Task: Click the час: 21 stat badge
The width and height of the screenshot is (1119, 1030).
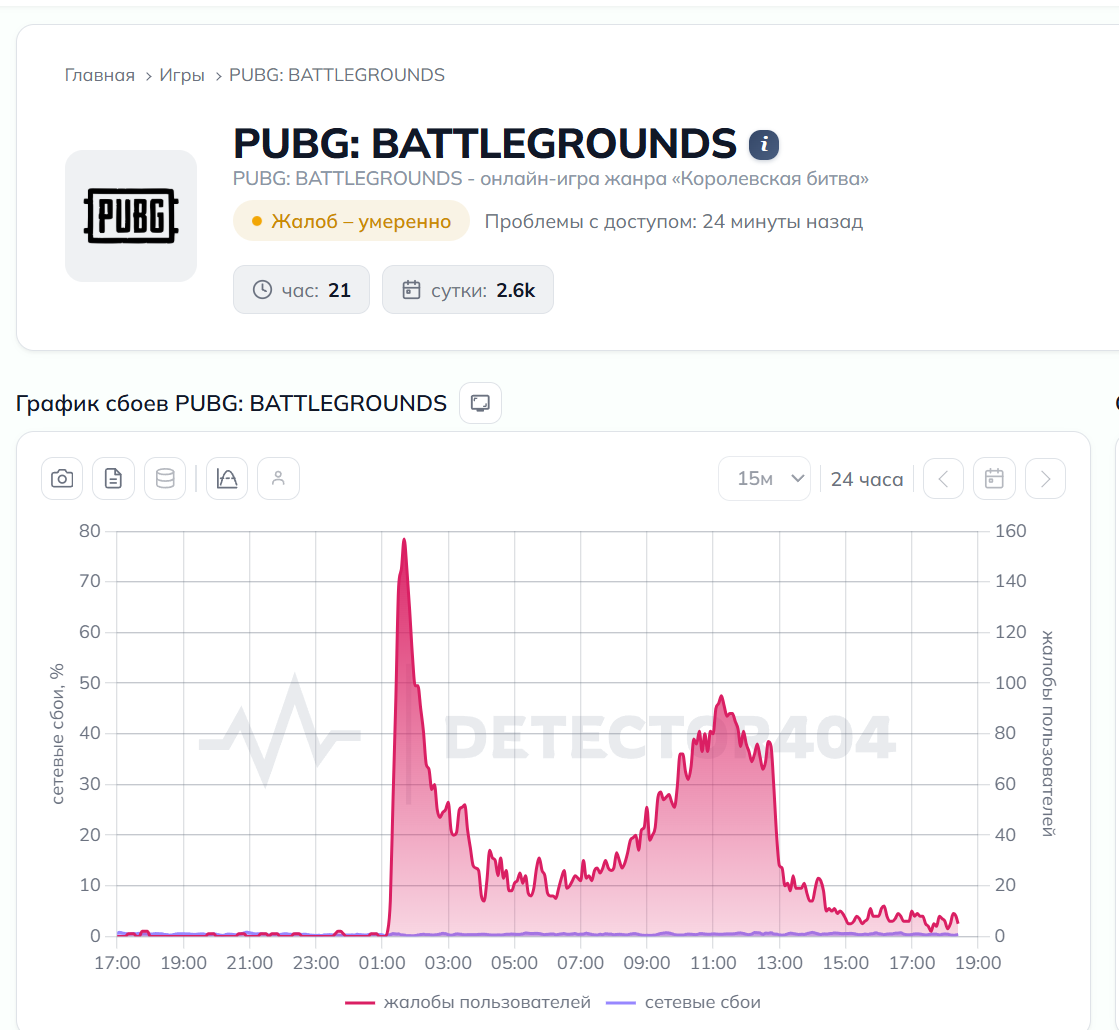Action: tap(301, 290)
